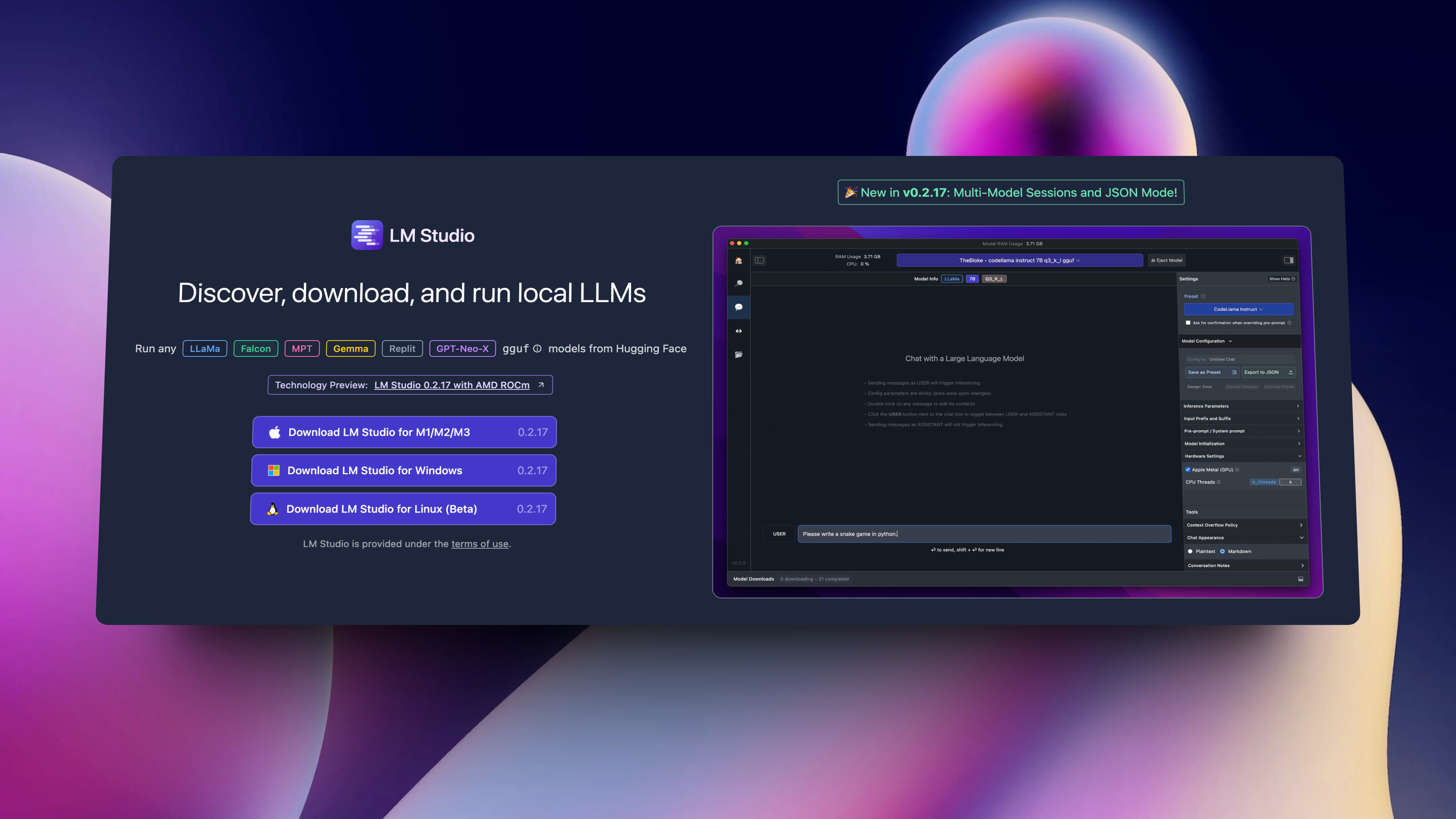Open the CodeLlama Instruct preset dropdown
Image resolution: width=1456 pixels, height=819 pixels.
pyautogui.click(x=1238, y=309)
